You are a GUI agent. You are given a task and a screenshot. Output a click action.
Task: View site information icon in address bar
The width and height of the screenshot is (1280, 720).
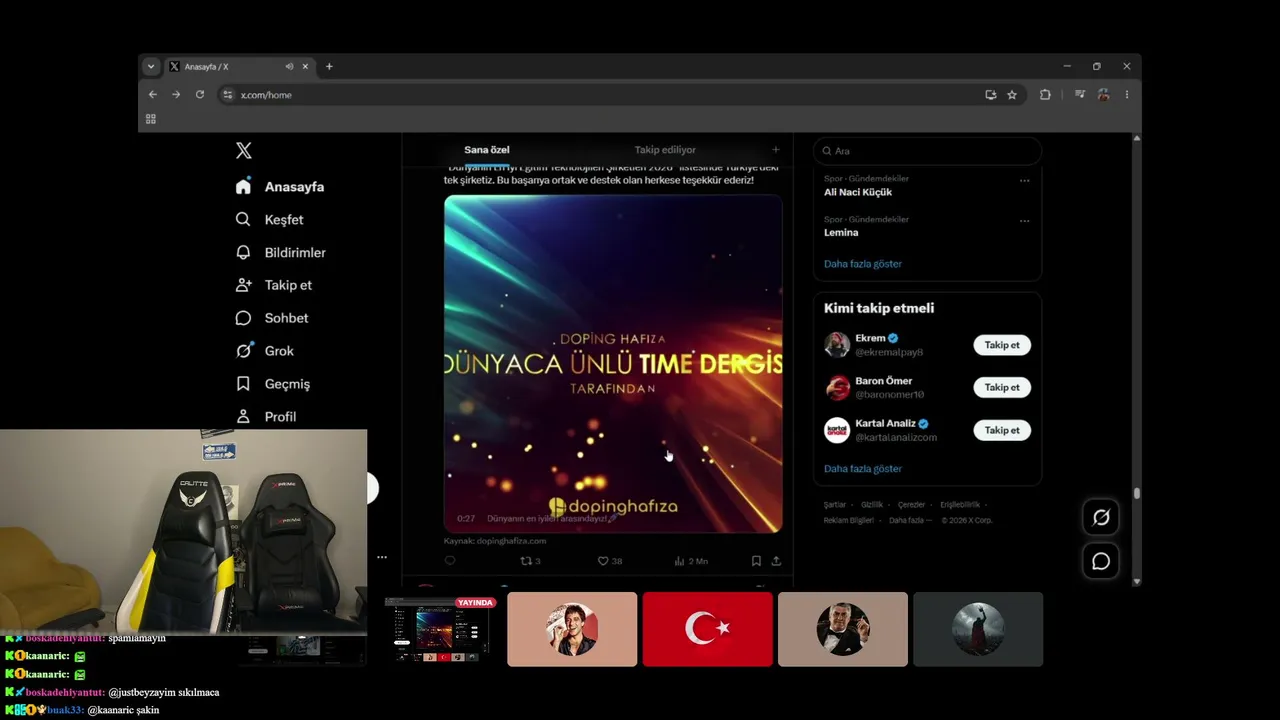(228, 95)
